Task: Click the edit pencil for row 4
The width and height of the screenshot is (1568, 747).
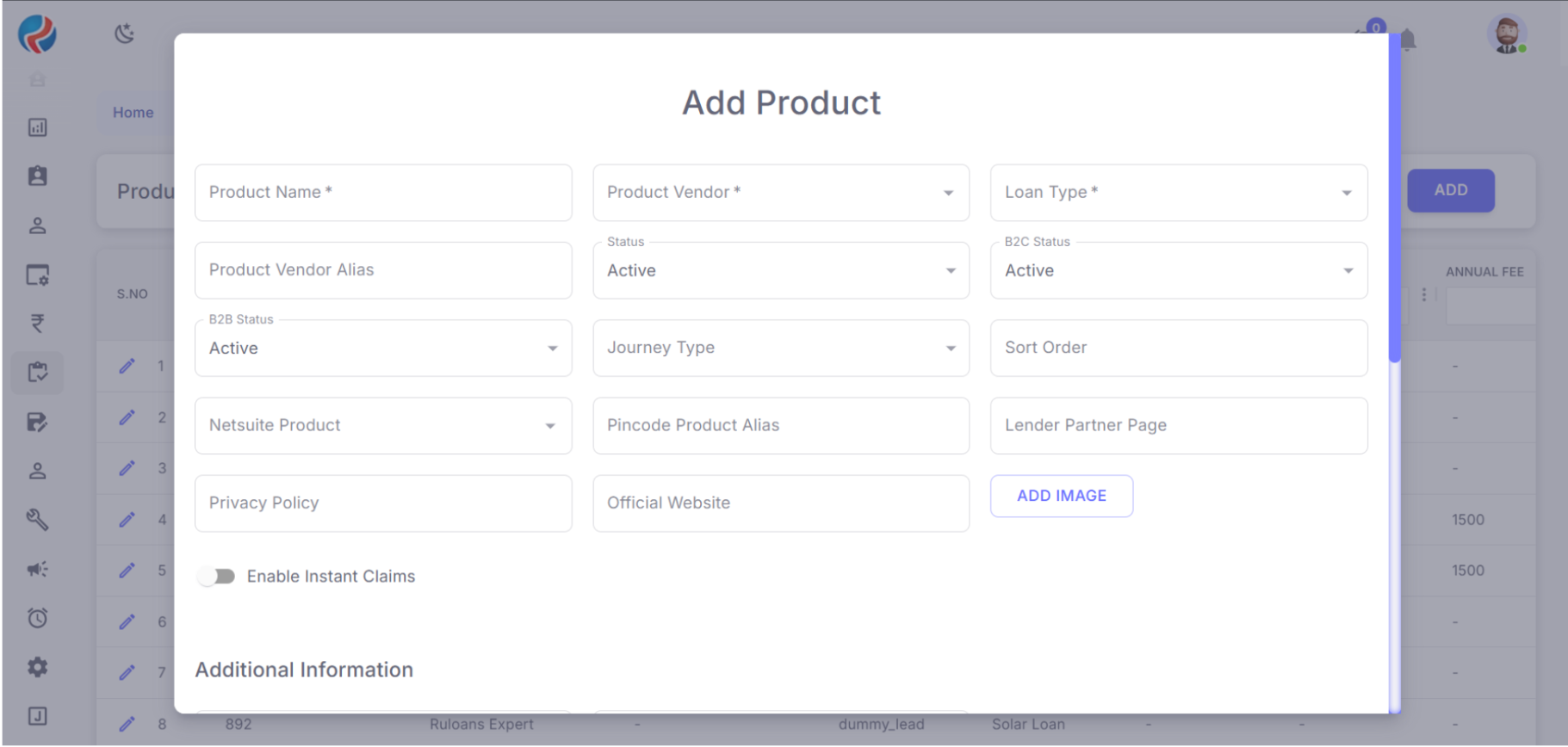Action: tap(127, 520)
